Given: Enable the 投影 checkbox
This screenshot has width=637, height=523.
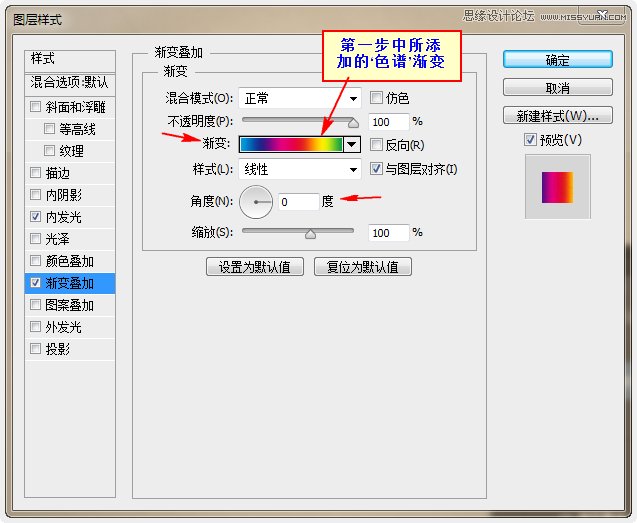Looking at the screenshot, I should point(35,348).
